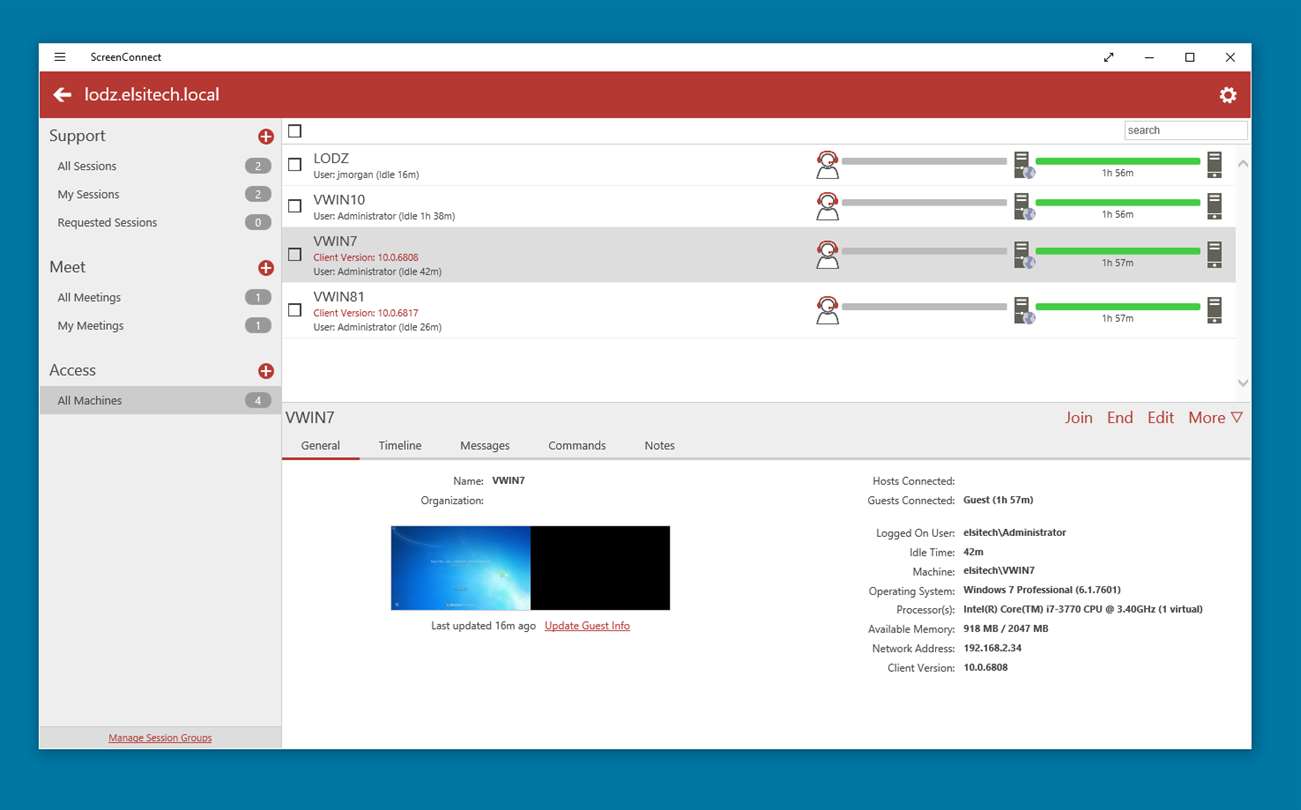Viewport: 1301px width, 810px height.
Task: Select the VWIN81 machine name
Action: (x=339, y=297)
